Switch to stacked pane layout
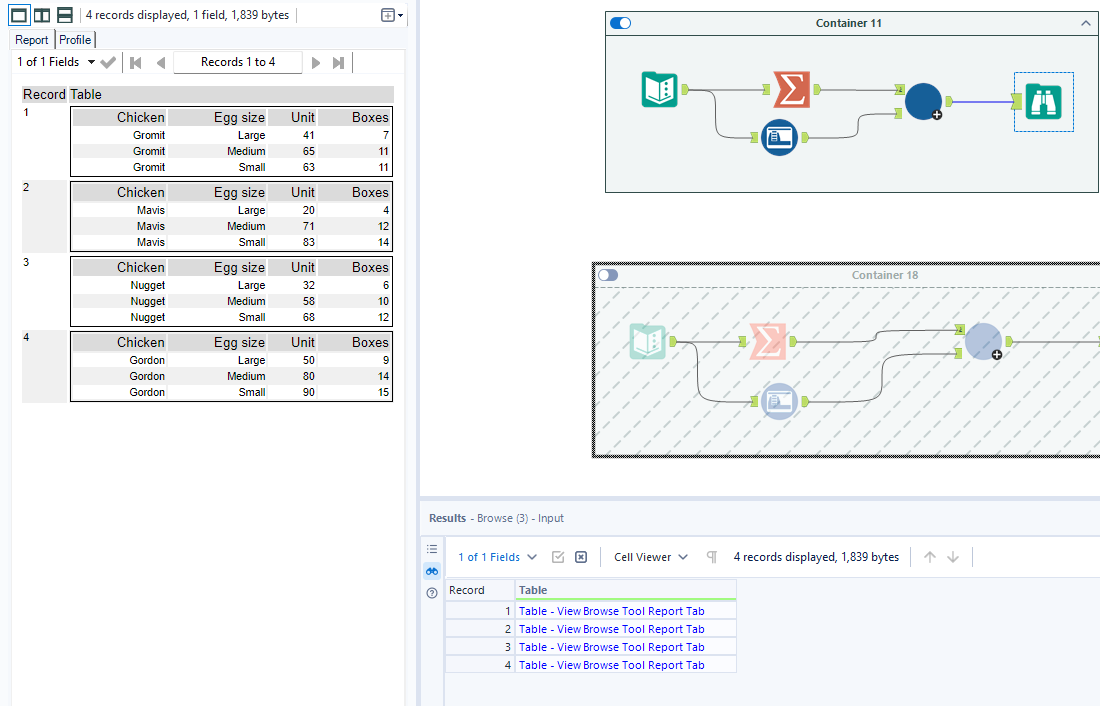The image size is (1100, 706). [x=65, y=15]
